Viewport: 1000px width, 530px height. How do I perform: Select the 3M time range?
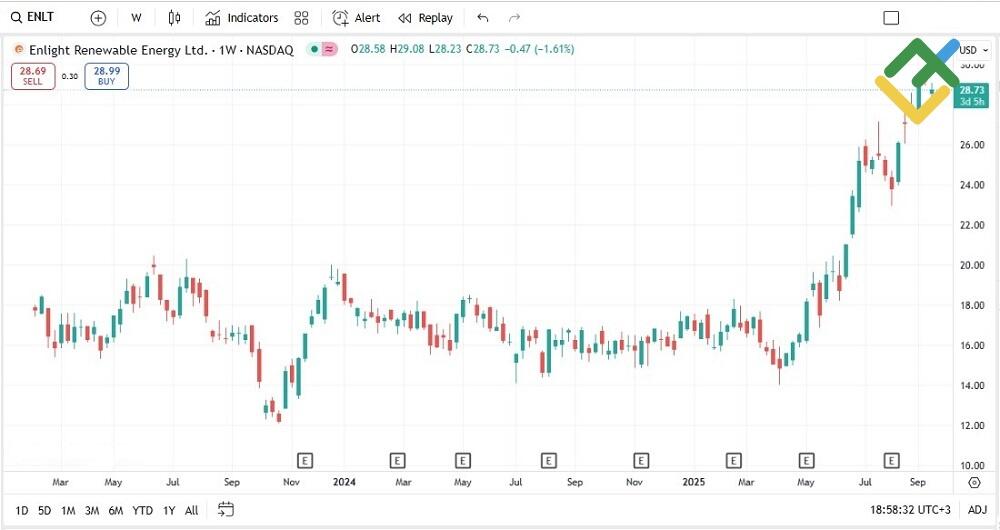click(x=92, y=510)
